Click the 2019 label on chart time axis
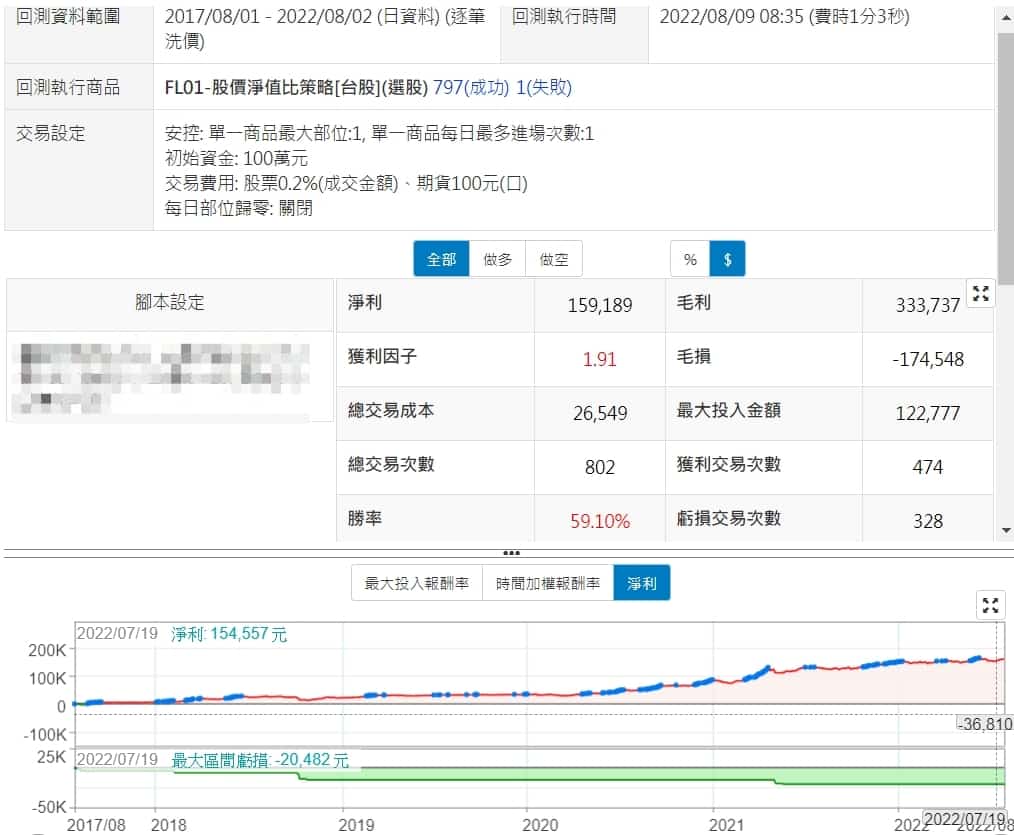 click(356, 824)
